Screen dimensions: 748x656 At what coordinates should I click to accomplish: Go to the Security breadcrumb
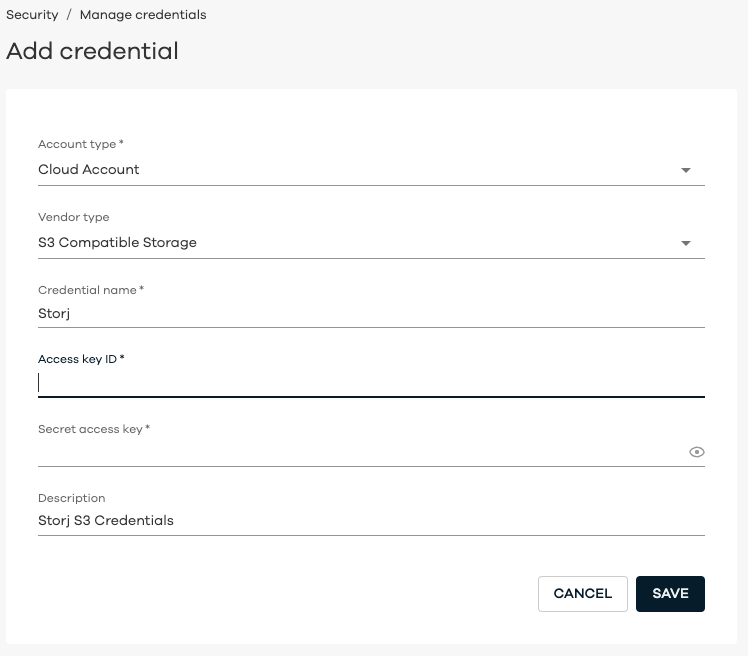[x=32, y=15]
